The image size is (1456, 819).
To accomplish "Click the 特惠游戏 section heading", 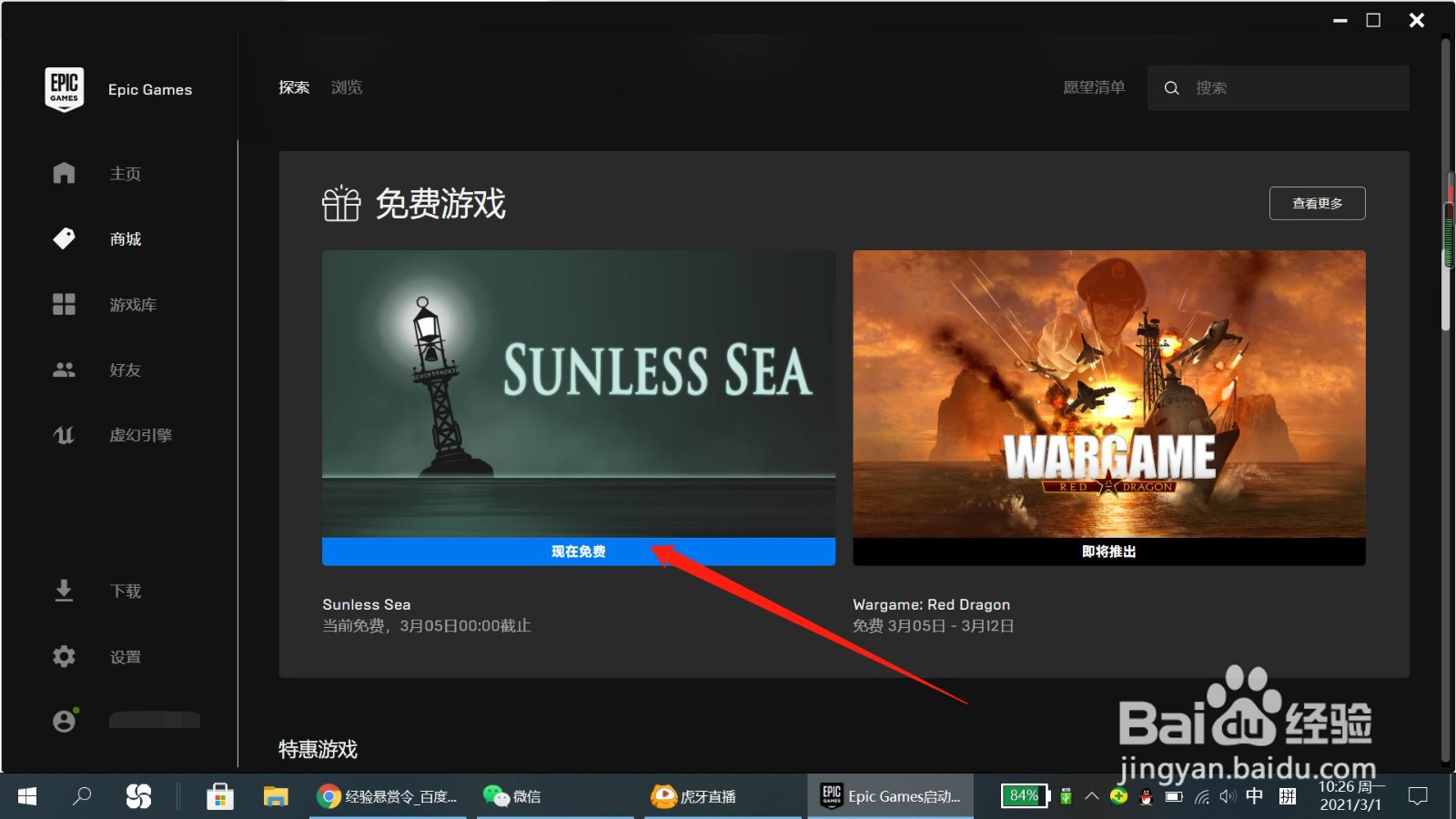I will [x=318, y=749].
